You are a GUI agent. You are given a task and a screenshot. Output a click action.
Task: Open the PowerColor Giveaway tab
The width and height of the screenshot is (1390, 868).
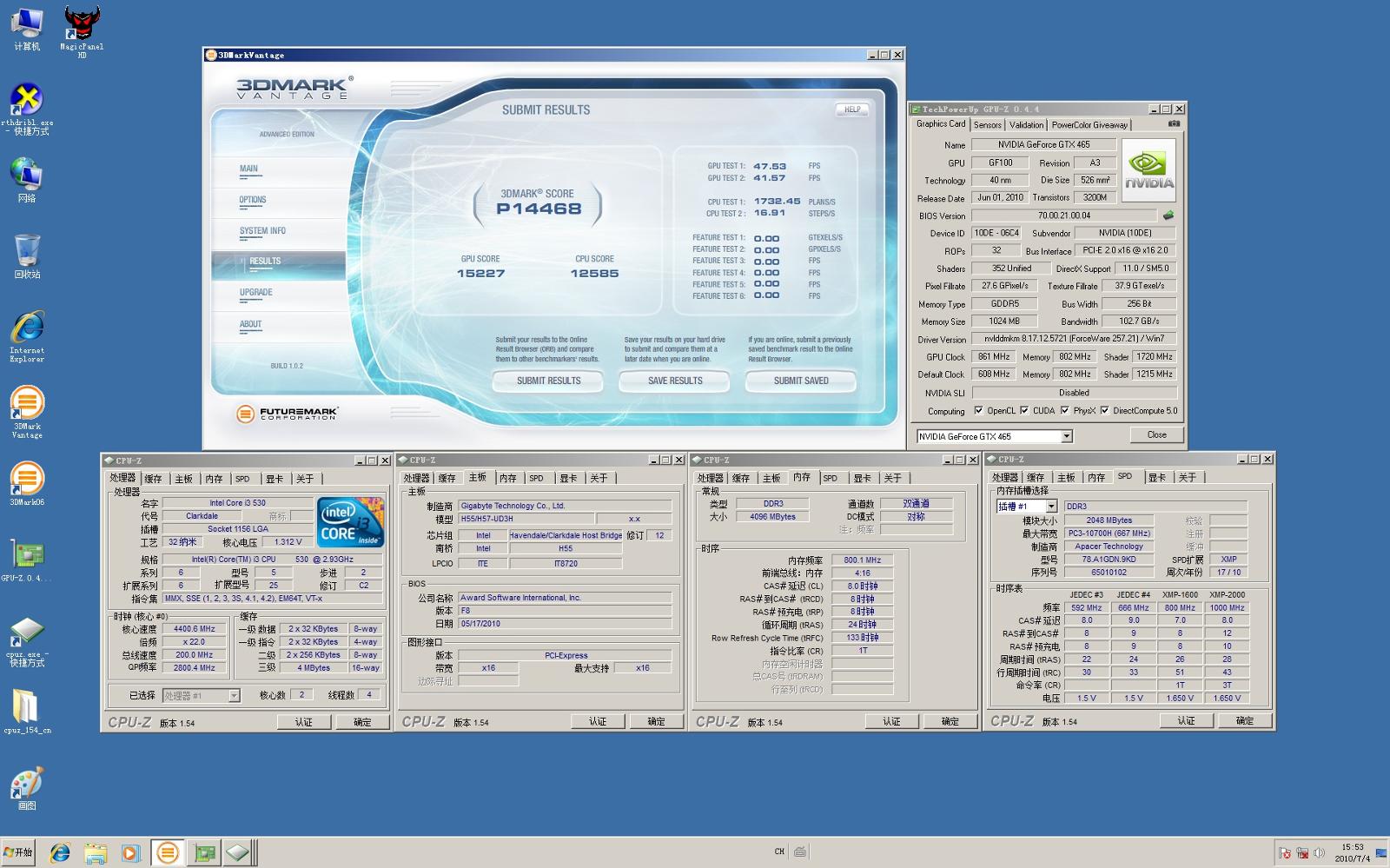click(x=1089, y=125)
